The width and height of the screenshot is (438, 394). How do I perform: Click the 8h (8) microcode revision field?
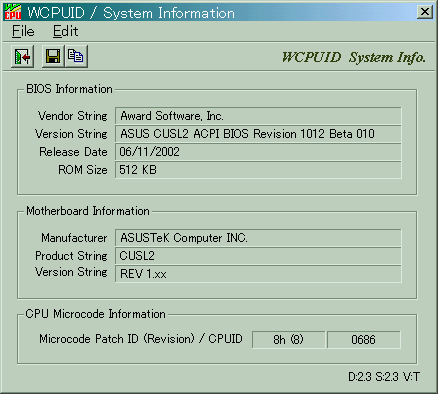click(x=288, y=340)
